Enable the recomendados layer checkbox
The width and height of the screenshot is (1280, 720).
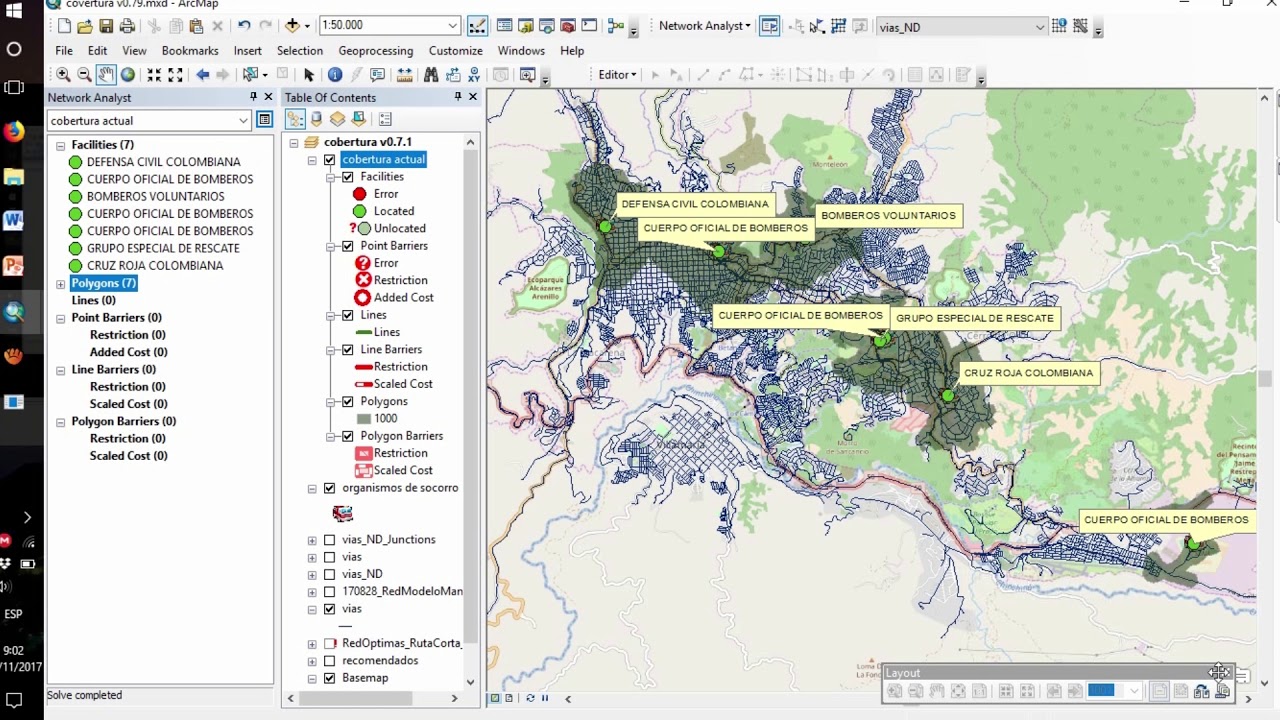[x=330, y=661]
